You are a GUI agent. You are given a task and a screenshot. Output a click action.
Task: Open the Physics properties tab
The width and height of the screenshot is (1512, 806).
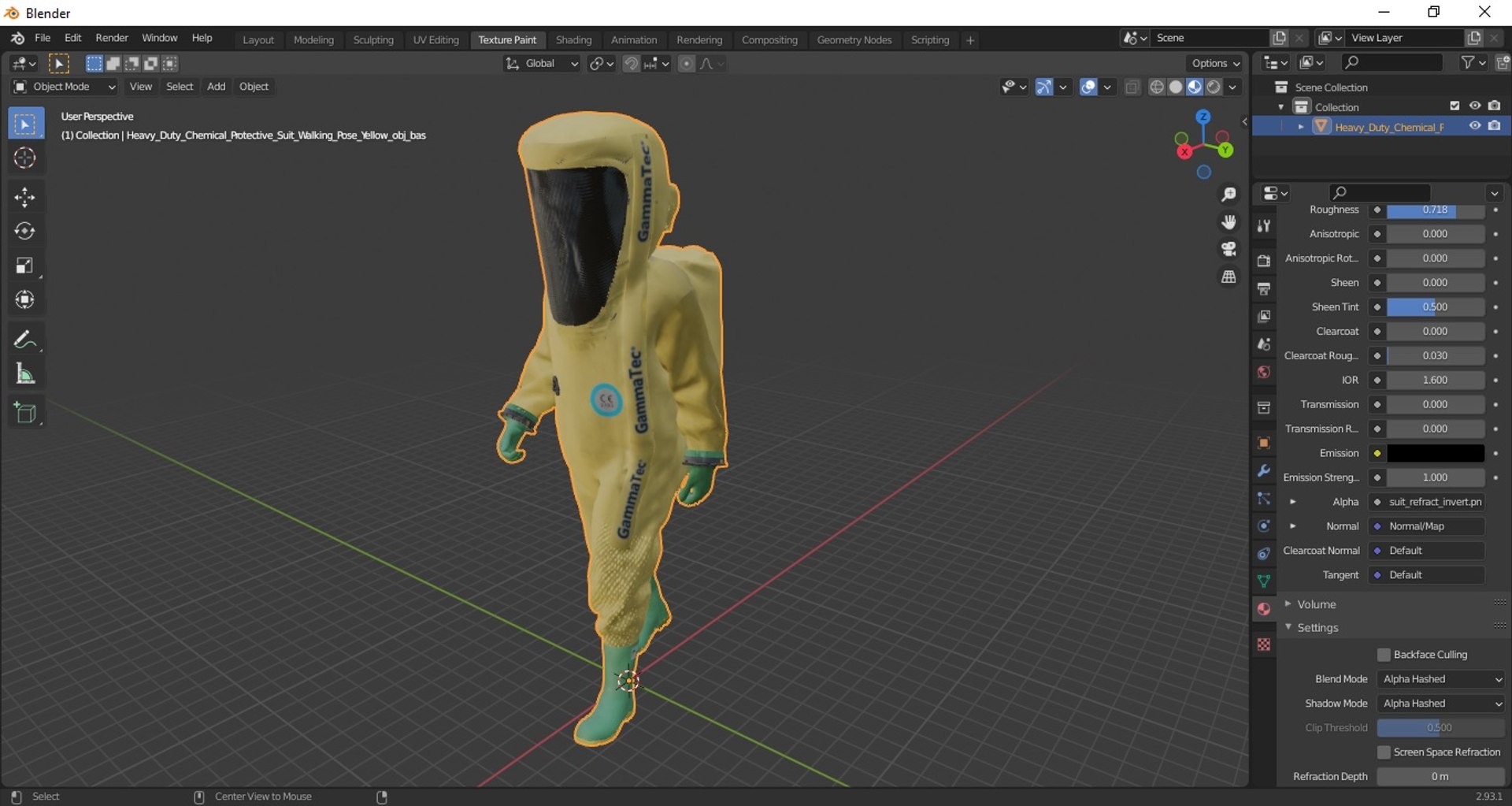click(x=1264, y=526)
